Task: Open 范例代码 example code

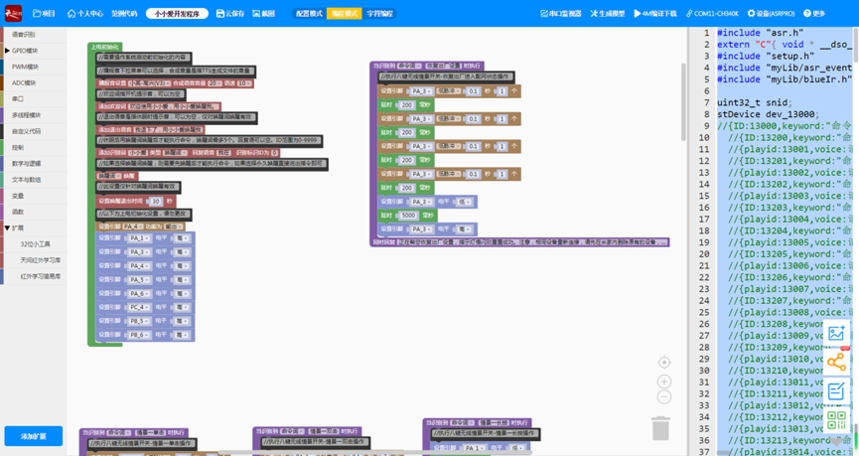Action: (124, 13)
